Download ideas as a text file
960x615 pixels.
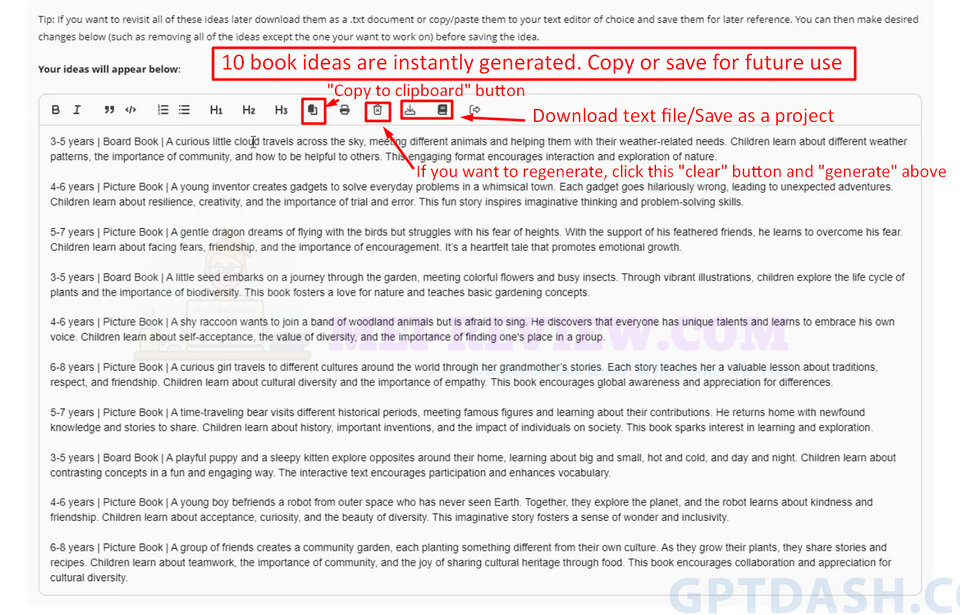click(410, 110)
